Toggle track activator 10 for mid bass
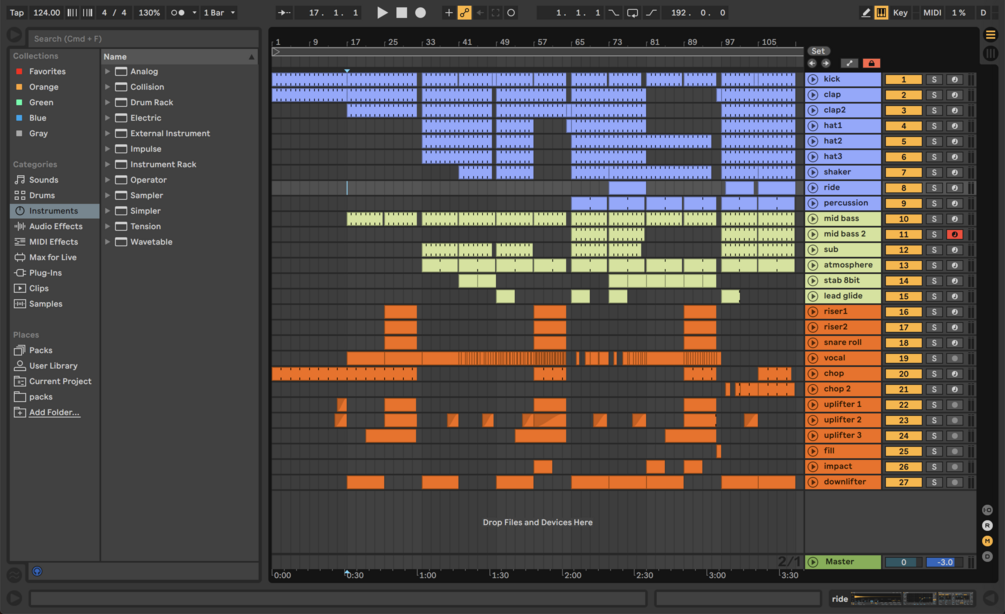 click(903, 219)
